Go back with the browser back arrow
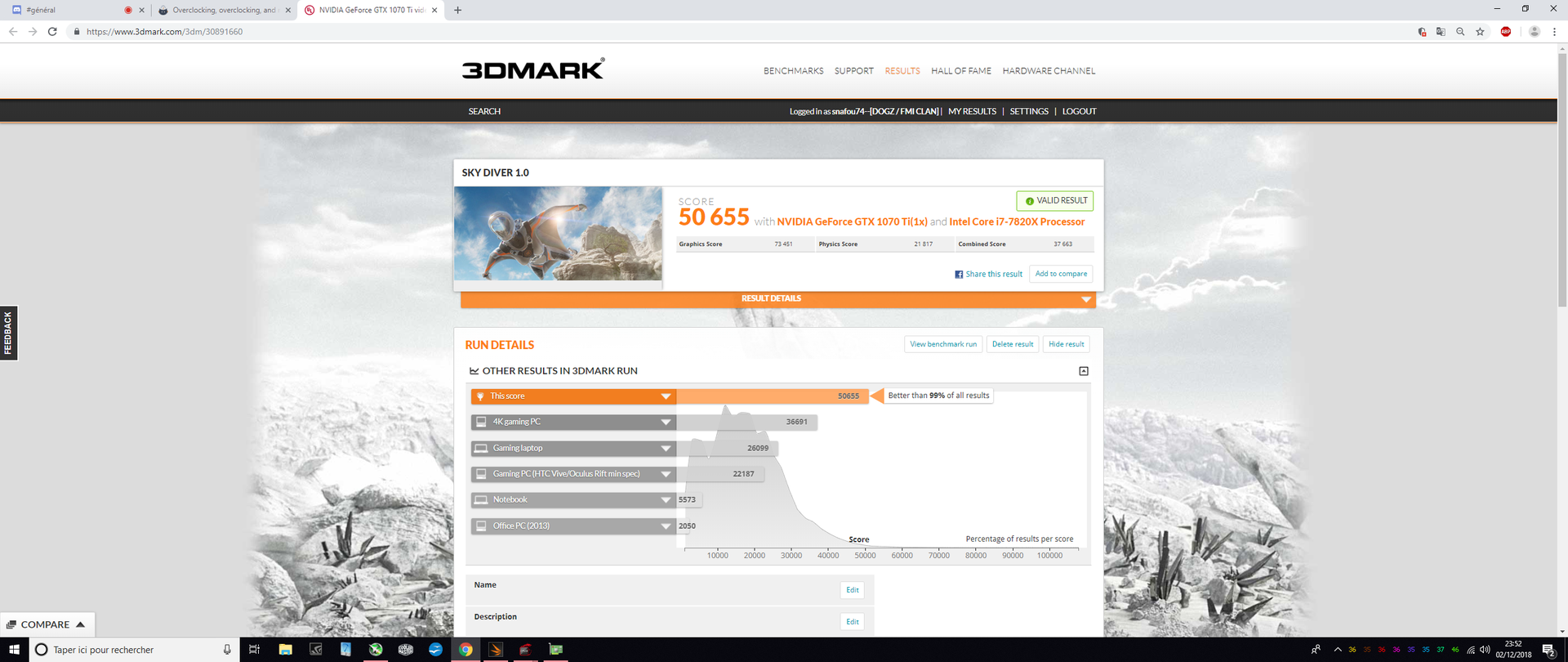Viewport: 1568px width, 662px height. [13, 32]
